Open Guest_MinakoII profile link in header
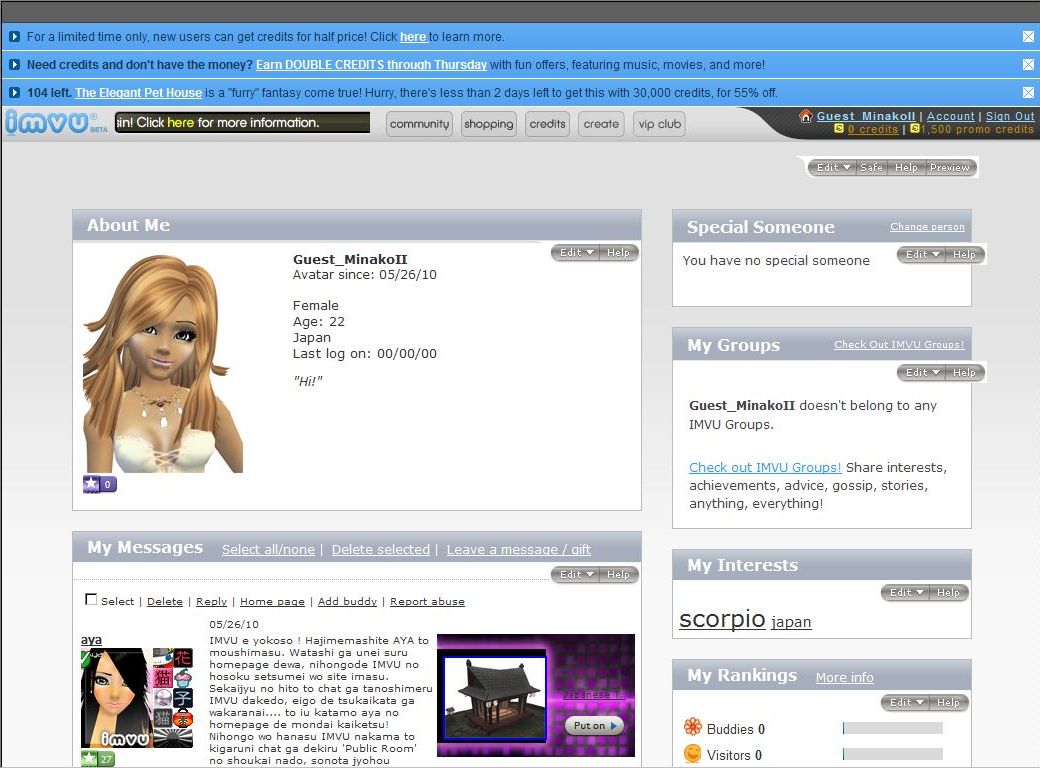 click(x=866, y=116)
